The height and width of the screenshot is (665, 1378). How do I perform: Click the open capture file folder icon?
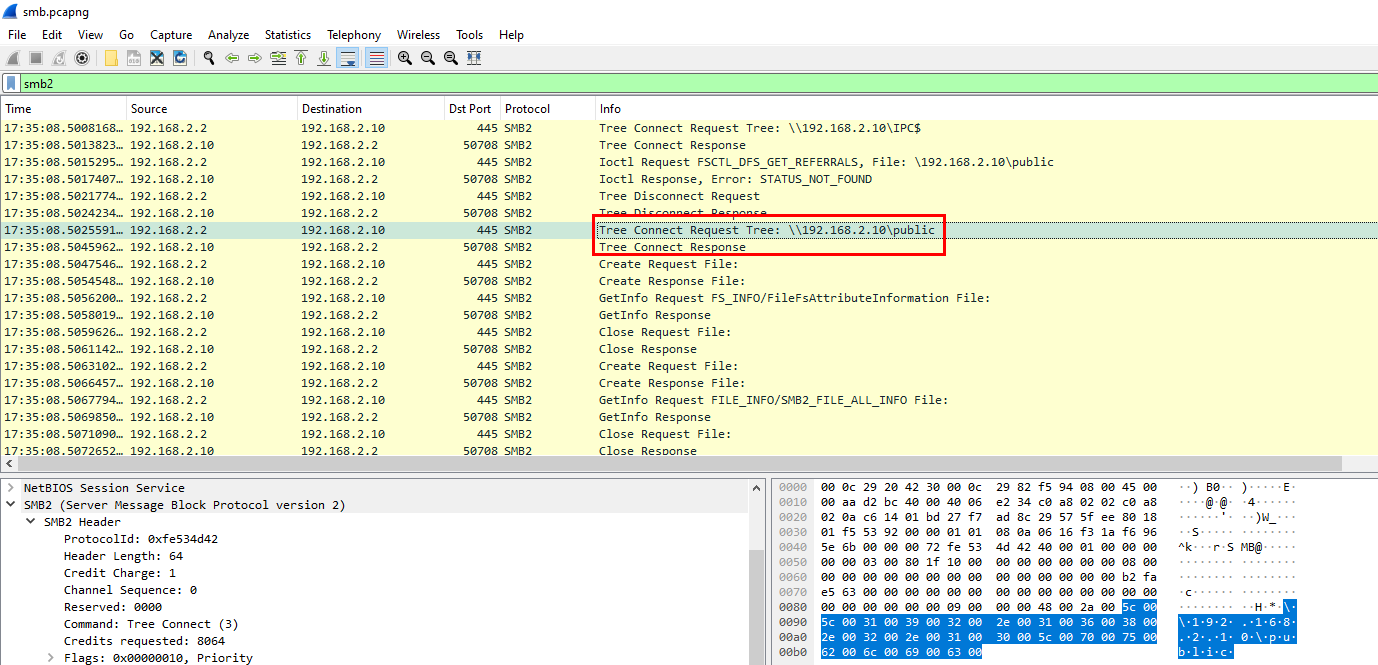[111, 58]
